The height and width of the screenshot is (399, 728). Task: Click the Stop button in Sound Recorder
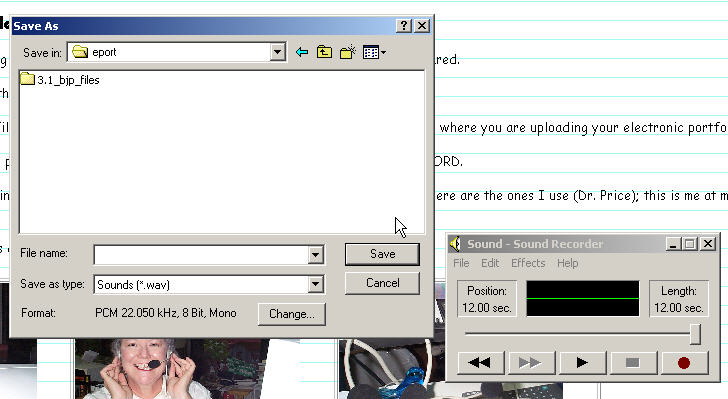click(x=633, y=362)
